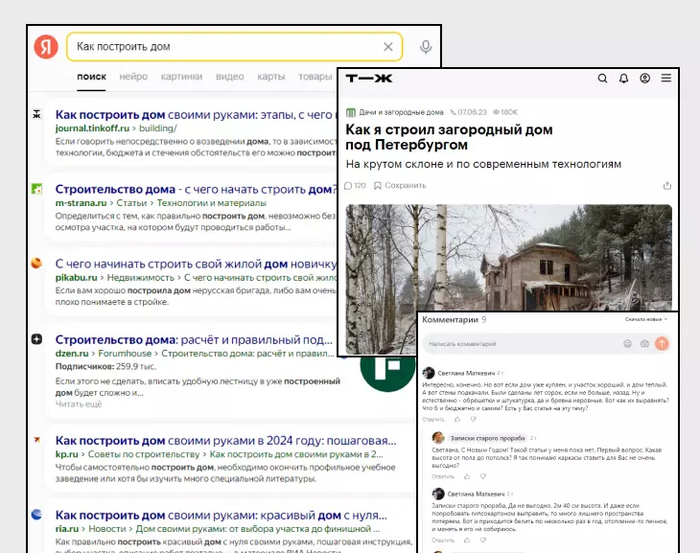Expand Читать ещё in the dzen.ru result

tap(78, 404)
